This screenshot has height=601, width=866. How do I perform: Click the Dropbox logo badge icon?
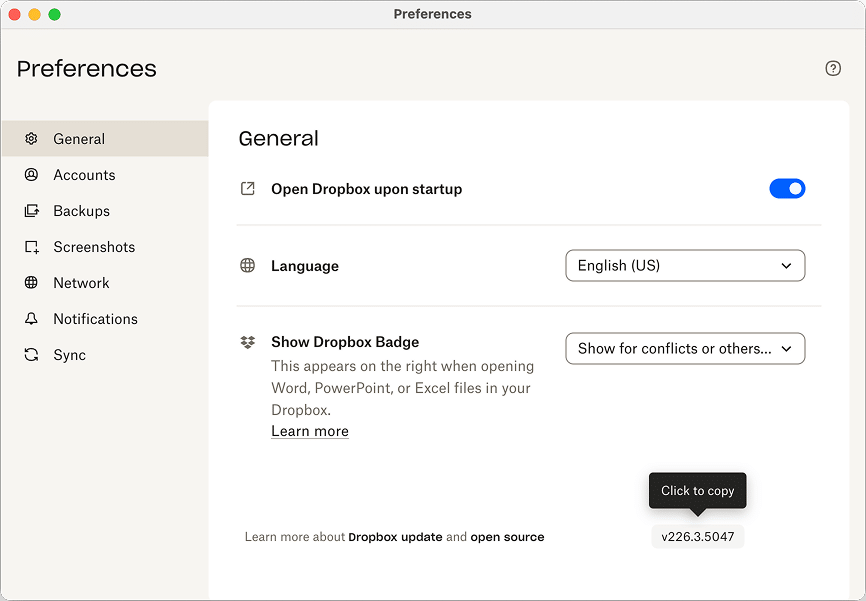(x=247, y=342)
